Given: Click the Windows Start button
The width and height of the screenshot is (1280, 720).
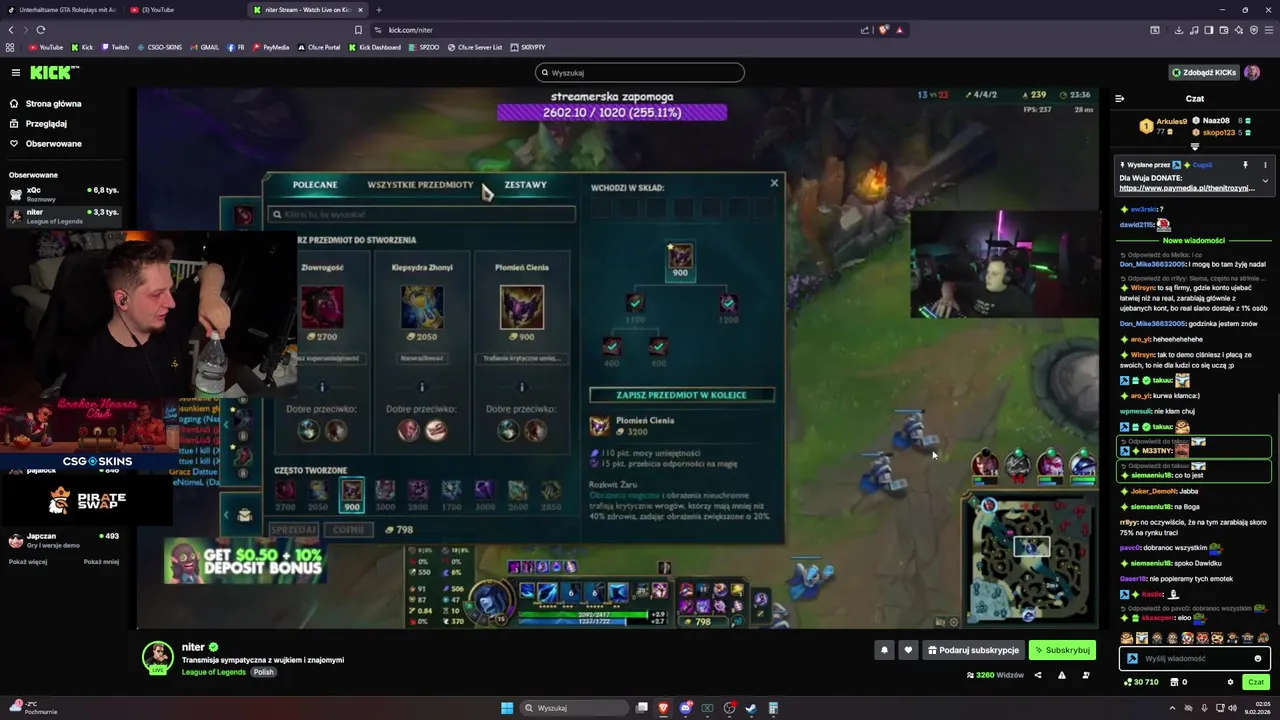Looking at the screenshot, I should coord(507,708).
